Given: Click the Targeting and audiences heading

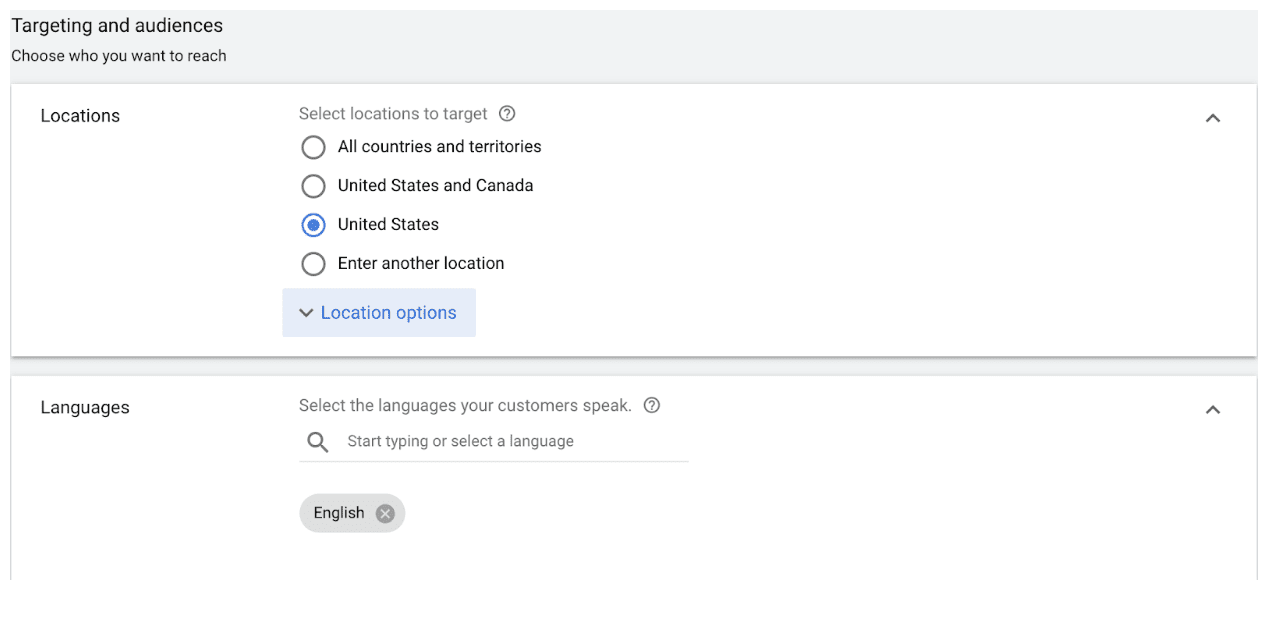Looking at the screenshot, I should [117, 26].
